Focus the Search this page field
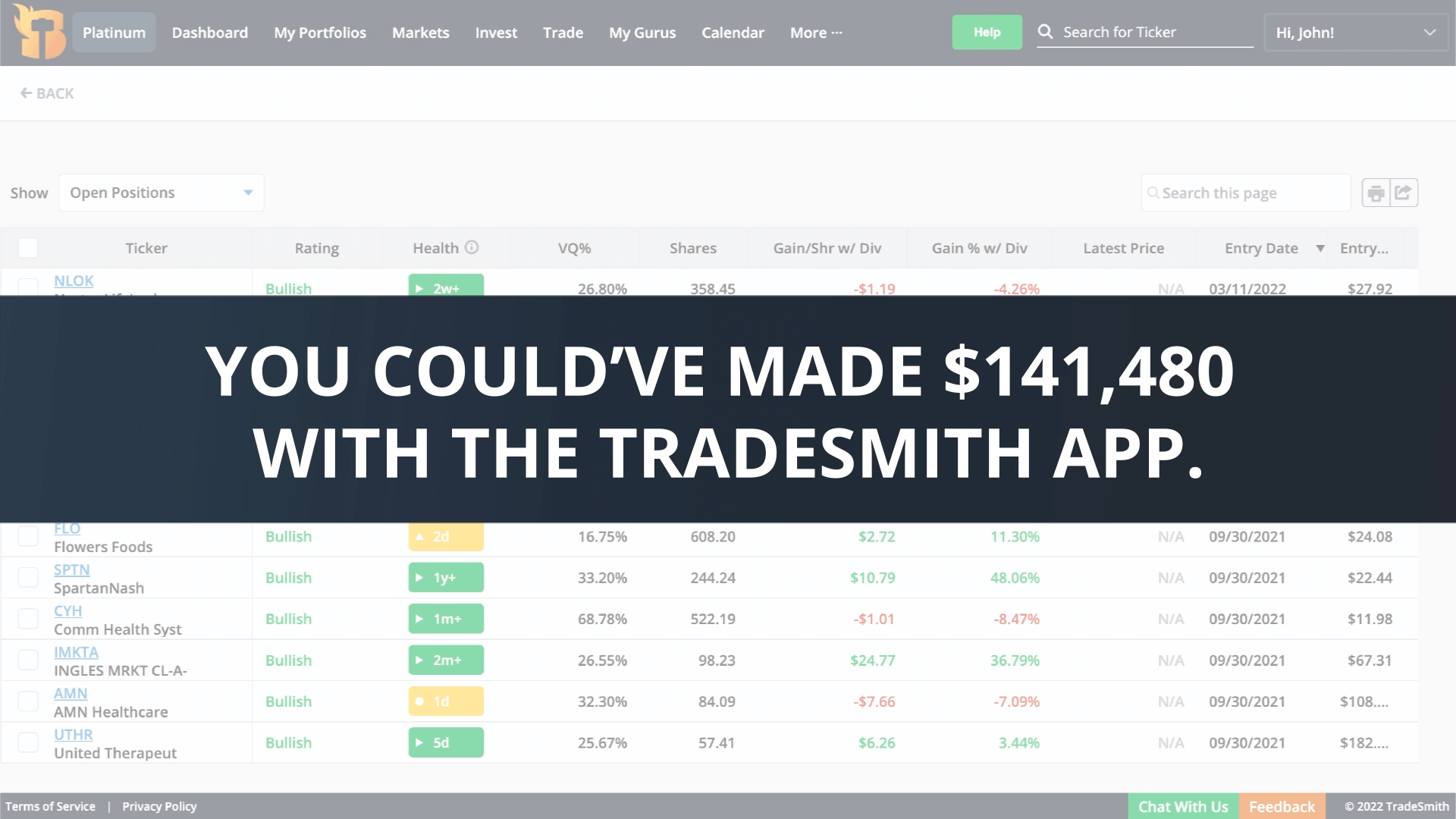The width and height of the screenshot is (1456, 819). (x=1246, y=193)
